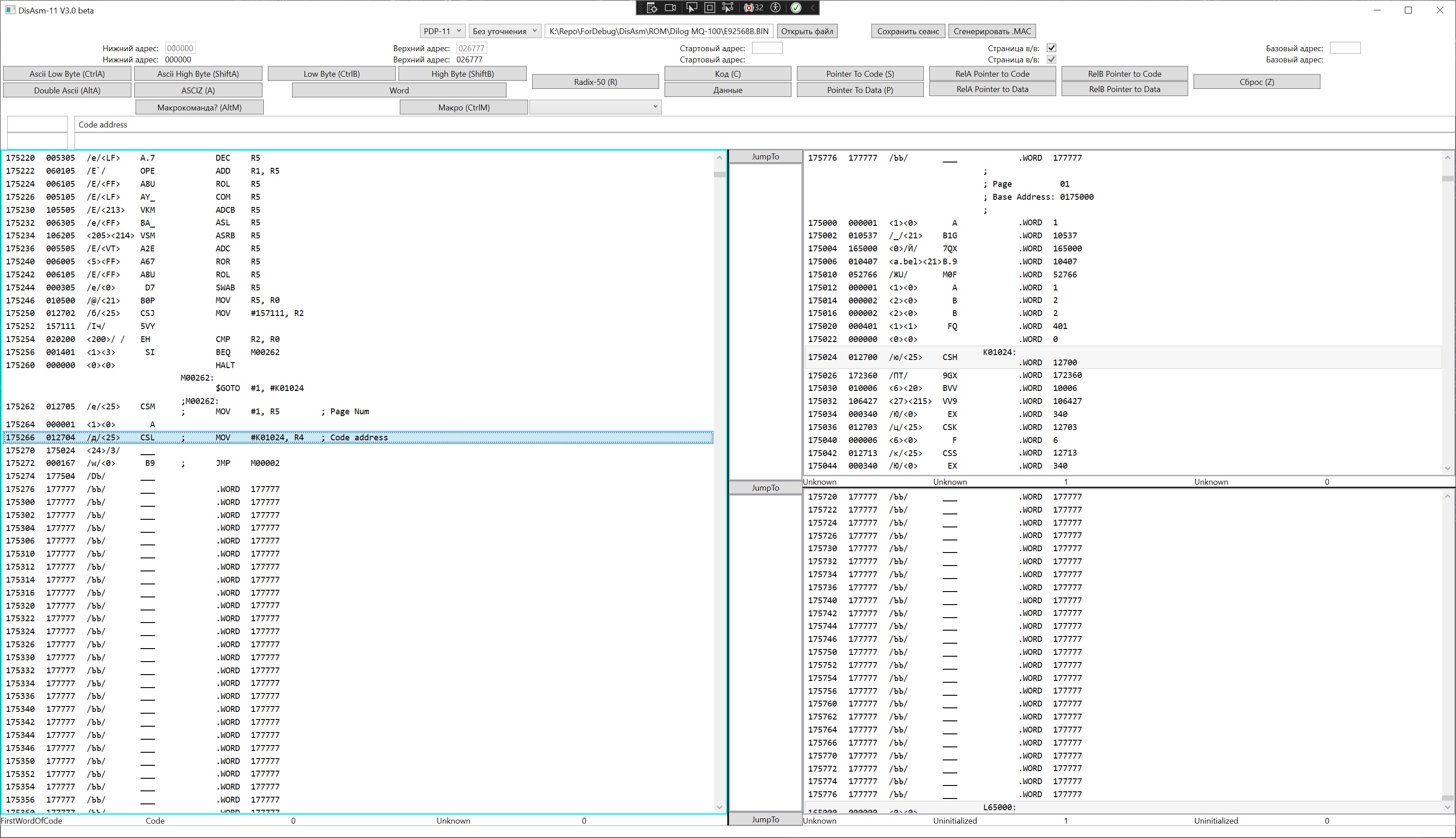Viewport: 1456px width, 838px height.
Task: Expand the Без уточнения dropdown
Action: [504, 31]
